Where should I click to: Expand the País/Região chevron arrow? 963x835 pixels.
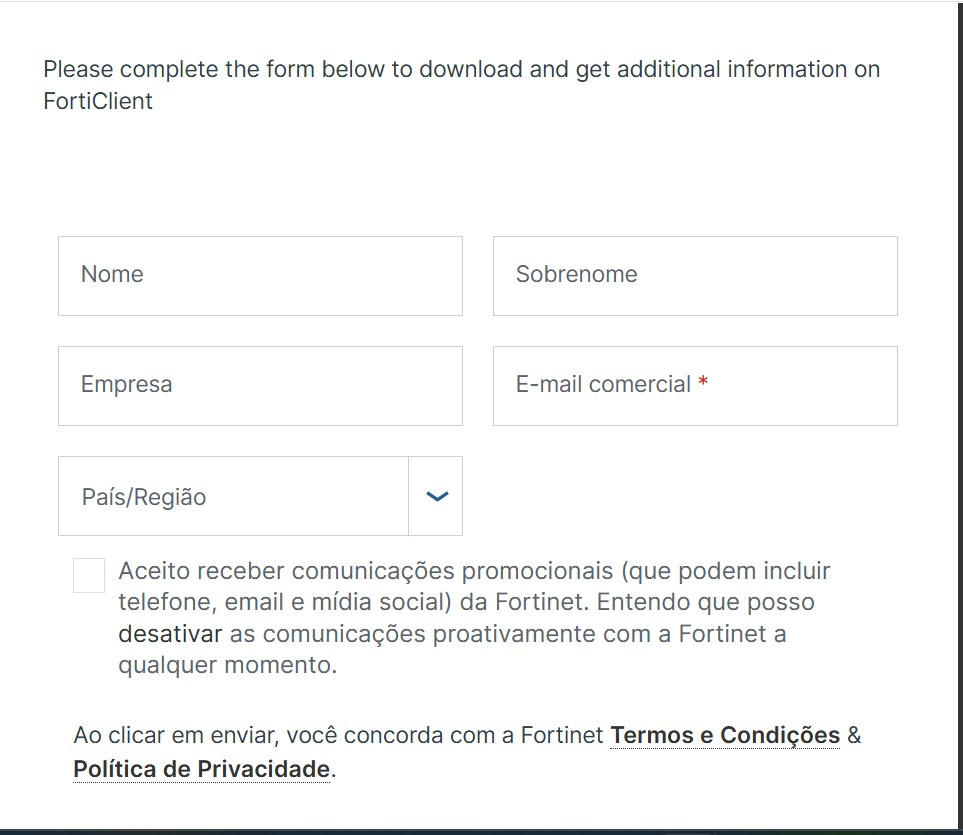point(437,496)
